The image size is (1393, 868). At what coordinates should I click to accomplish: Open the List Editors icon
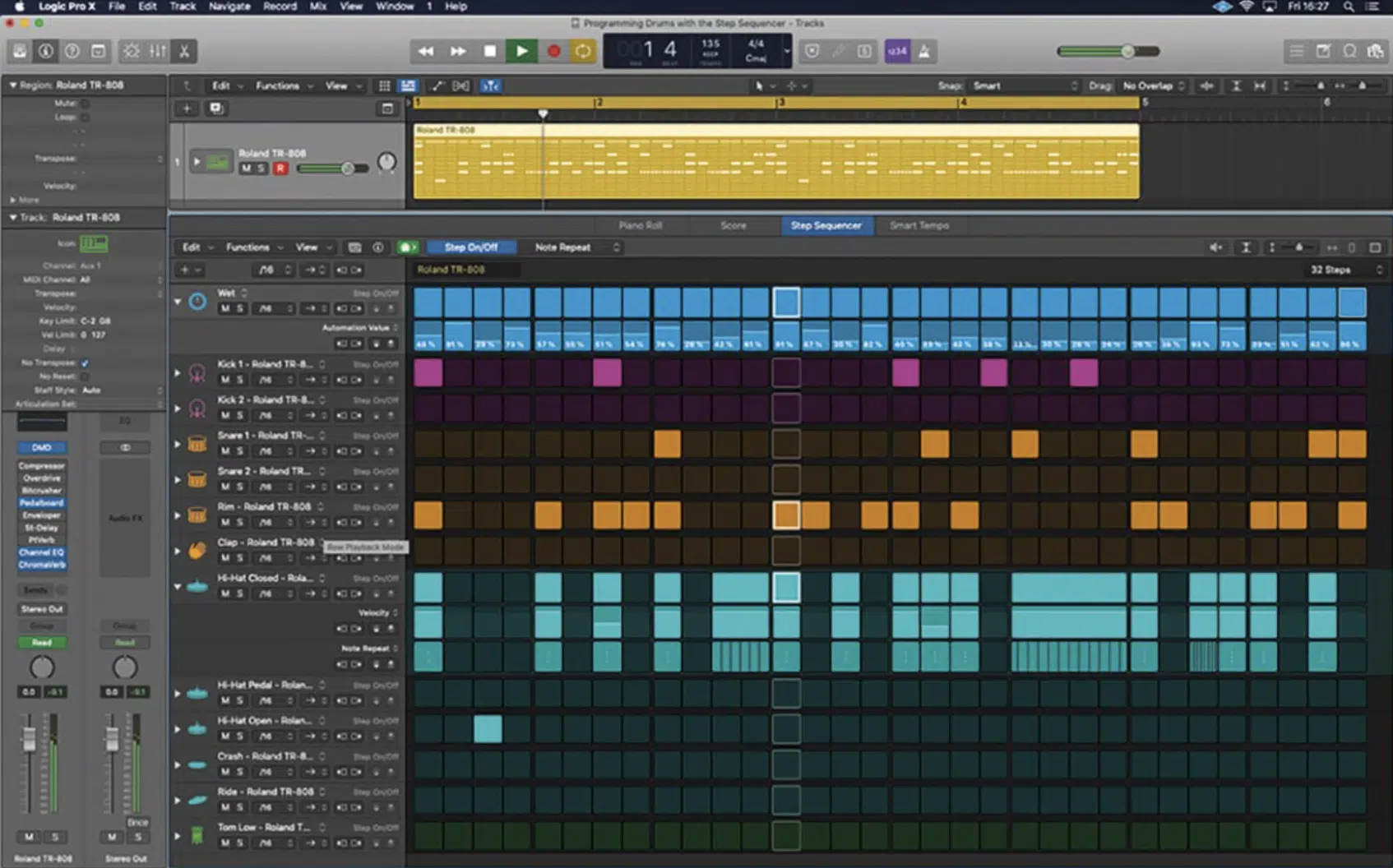point(1297,51)
